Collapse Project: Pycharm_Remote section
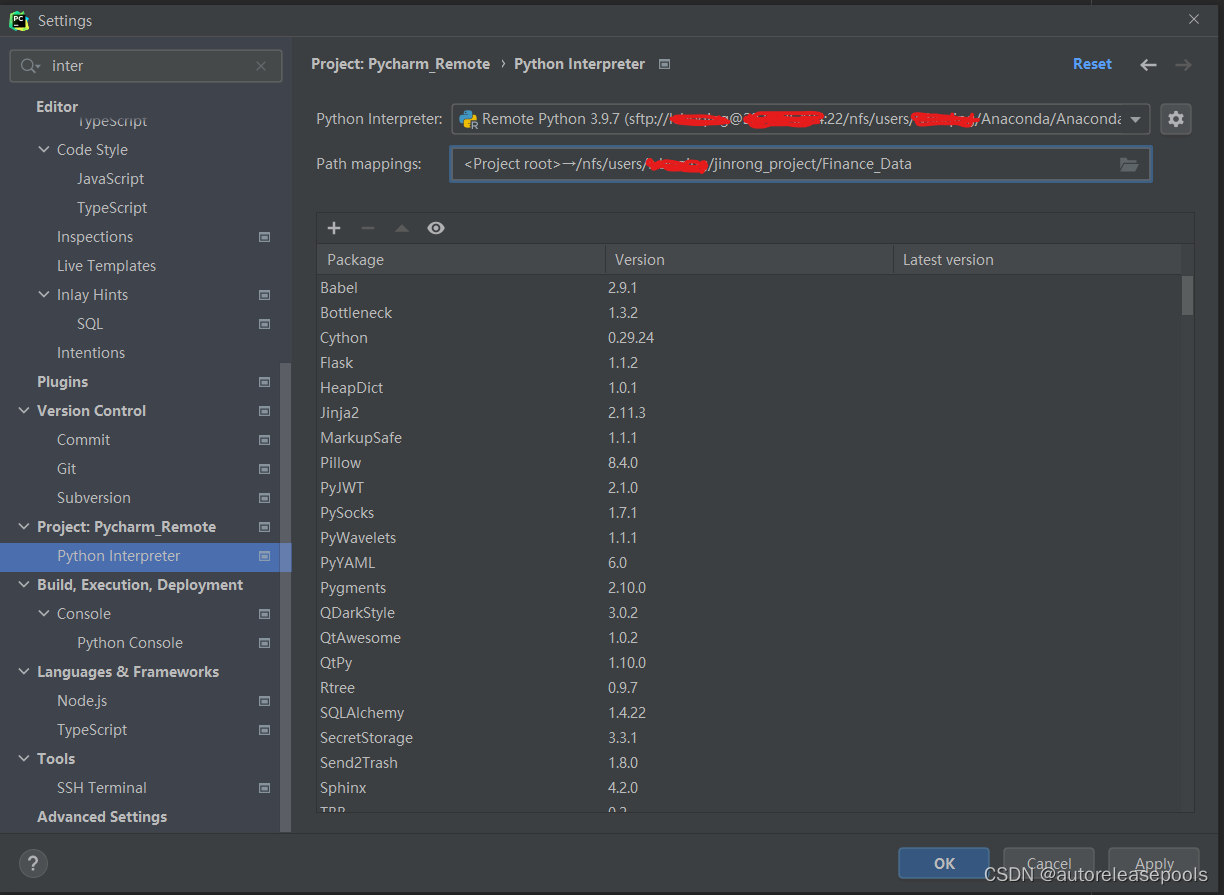The width and height of the screenshot is (1224, 895). [24, 527]
